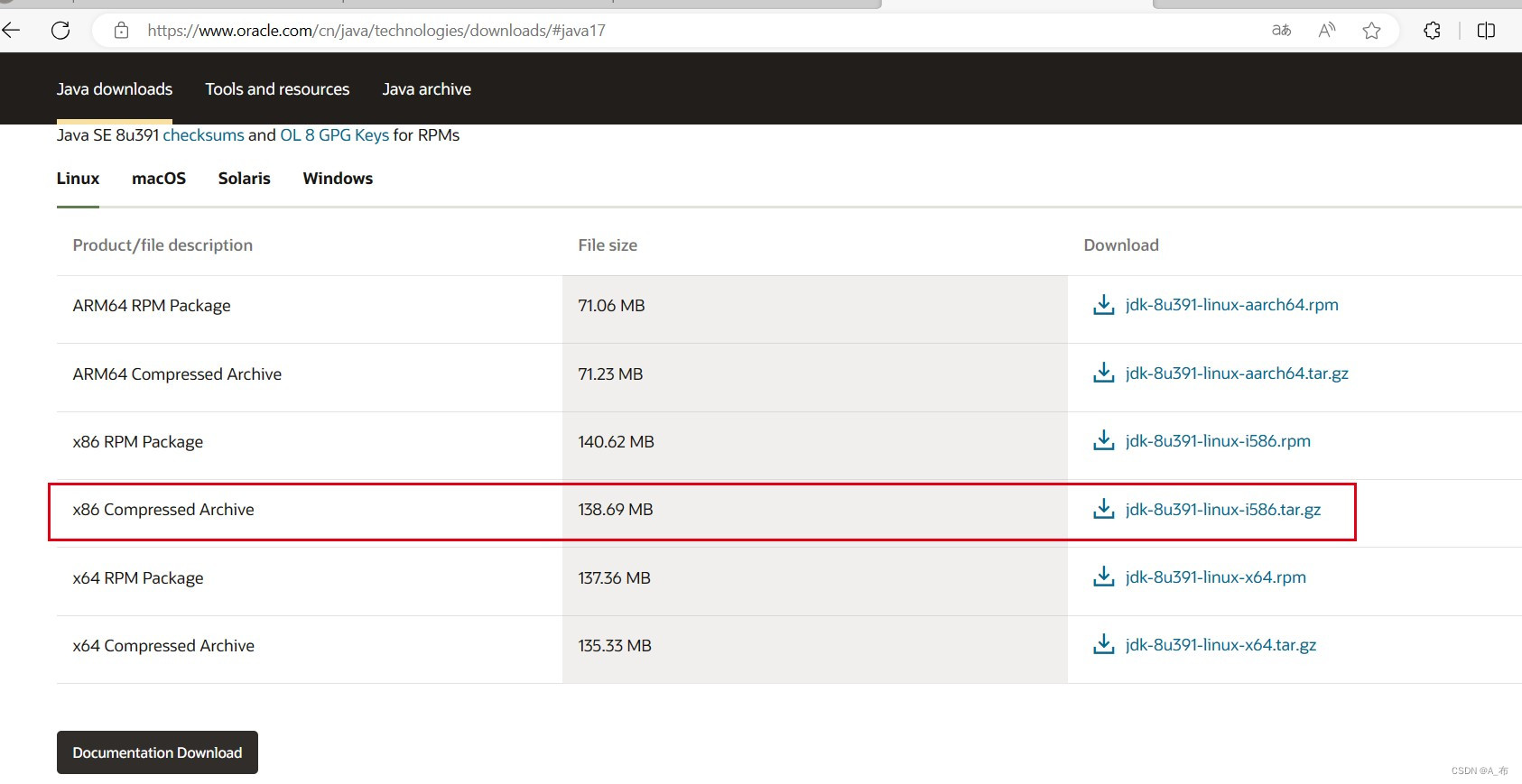Image resolution: width=1522 pixels, height=784 pixels.
Task: Click download icon for x64.tar.gz
Action: (x=1103, y=644)
